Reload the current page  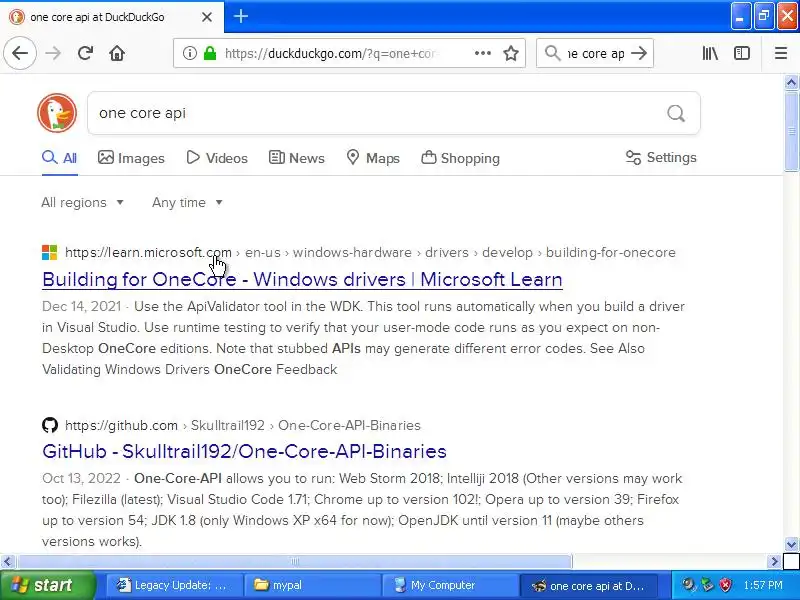[x=85, y=53]
